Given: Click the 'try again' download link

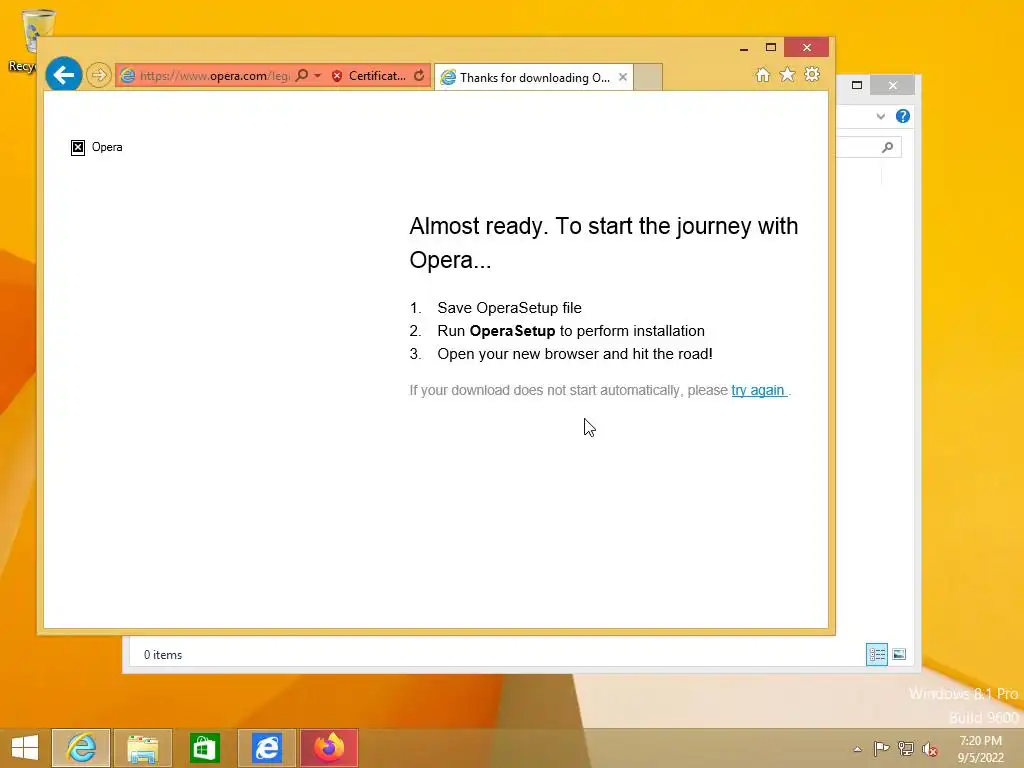Looking at the screenshot, I should (758, 391).
